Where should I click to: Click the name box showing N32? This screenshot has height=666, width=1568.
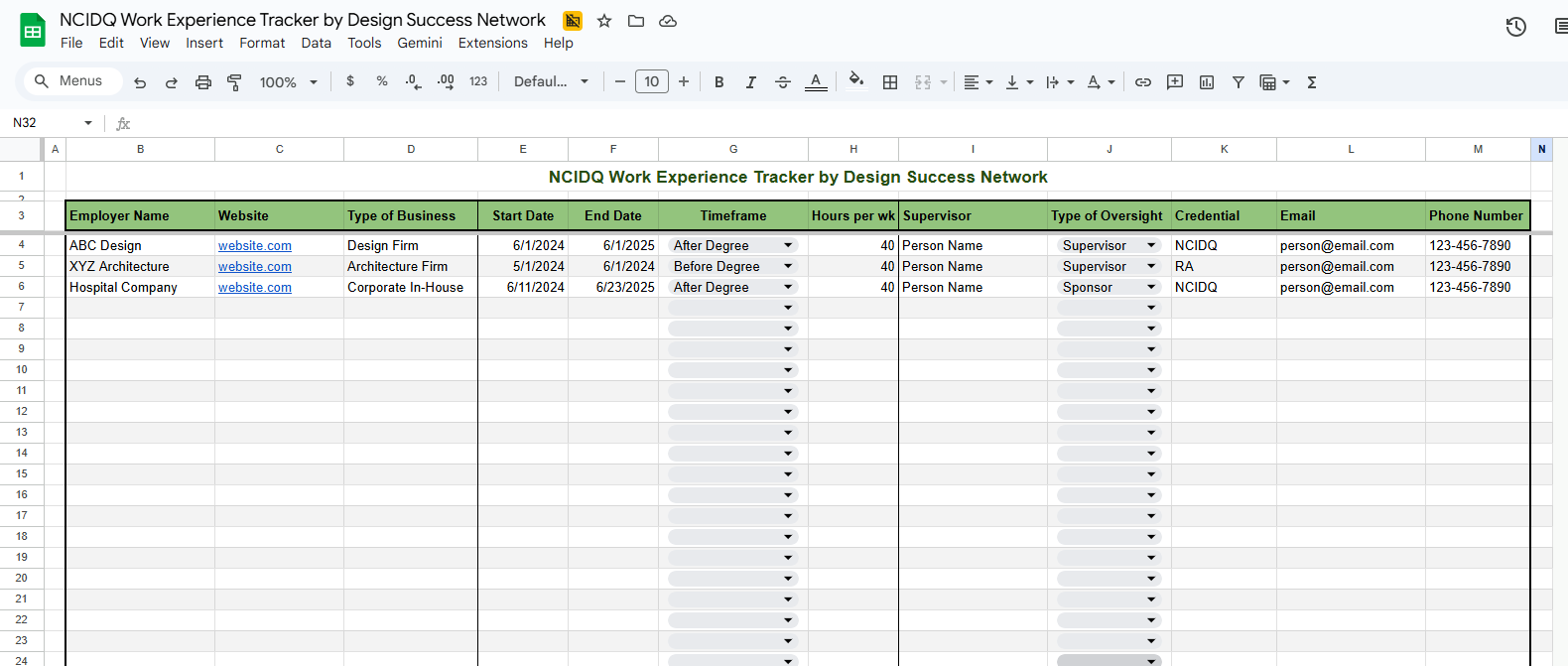point(52,123)
